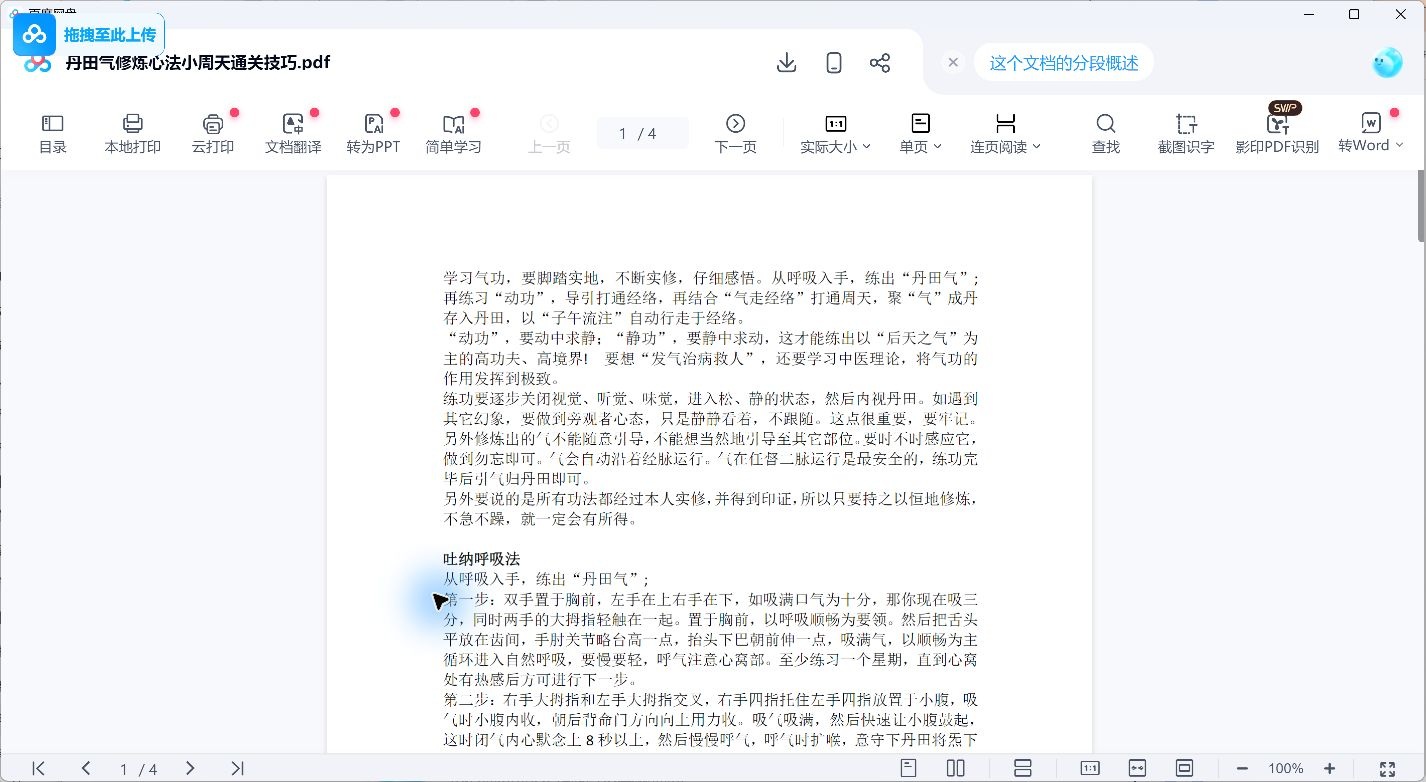Switch to two-page view in the status bar

coord(956,768)
